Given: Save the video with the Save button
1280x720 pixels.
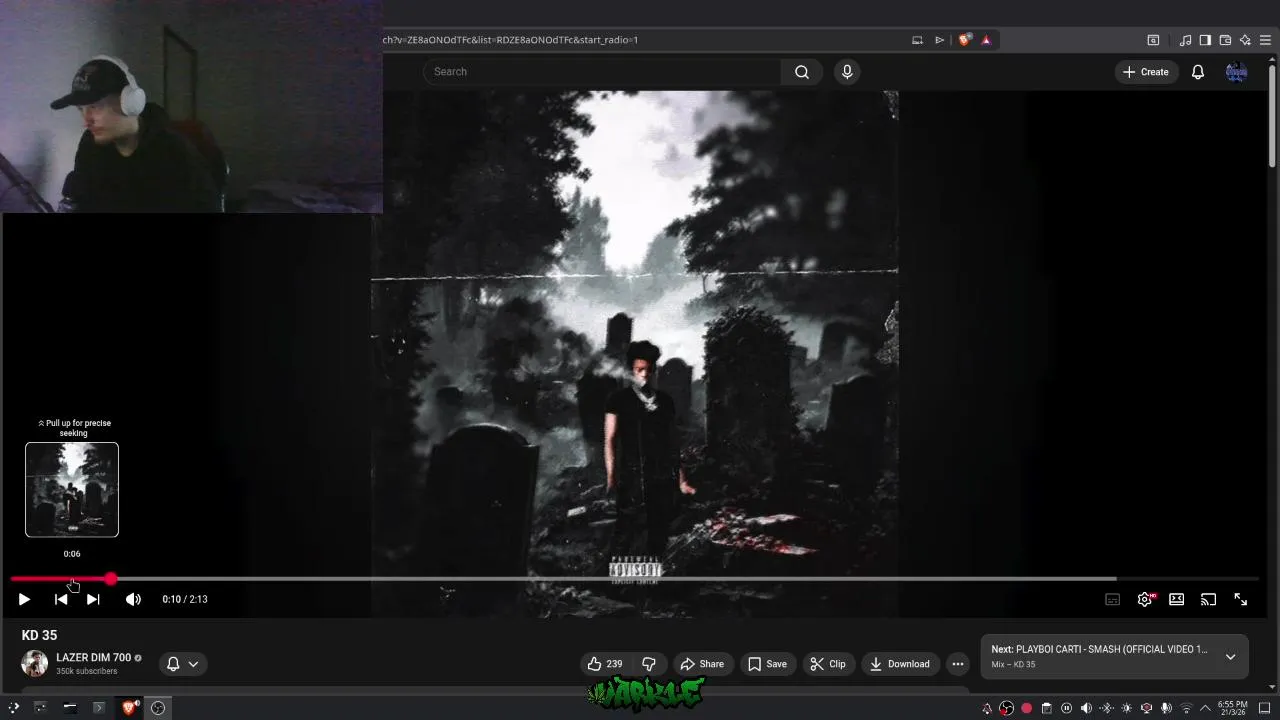Looking at the screenshot, I should pyautogui.click(x=767, y=664).
